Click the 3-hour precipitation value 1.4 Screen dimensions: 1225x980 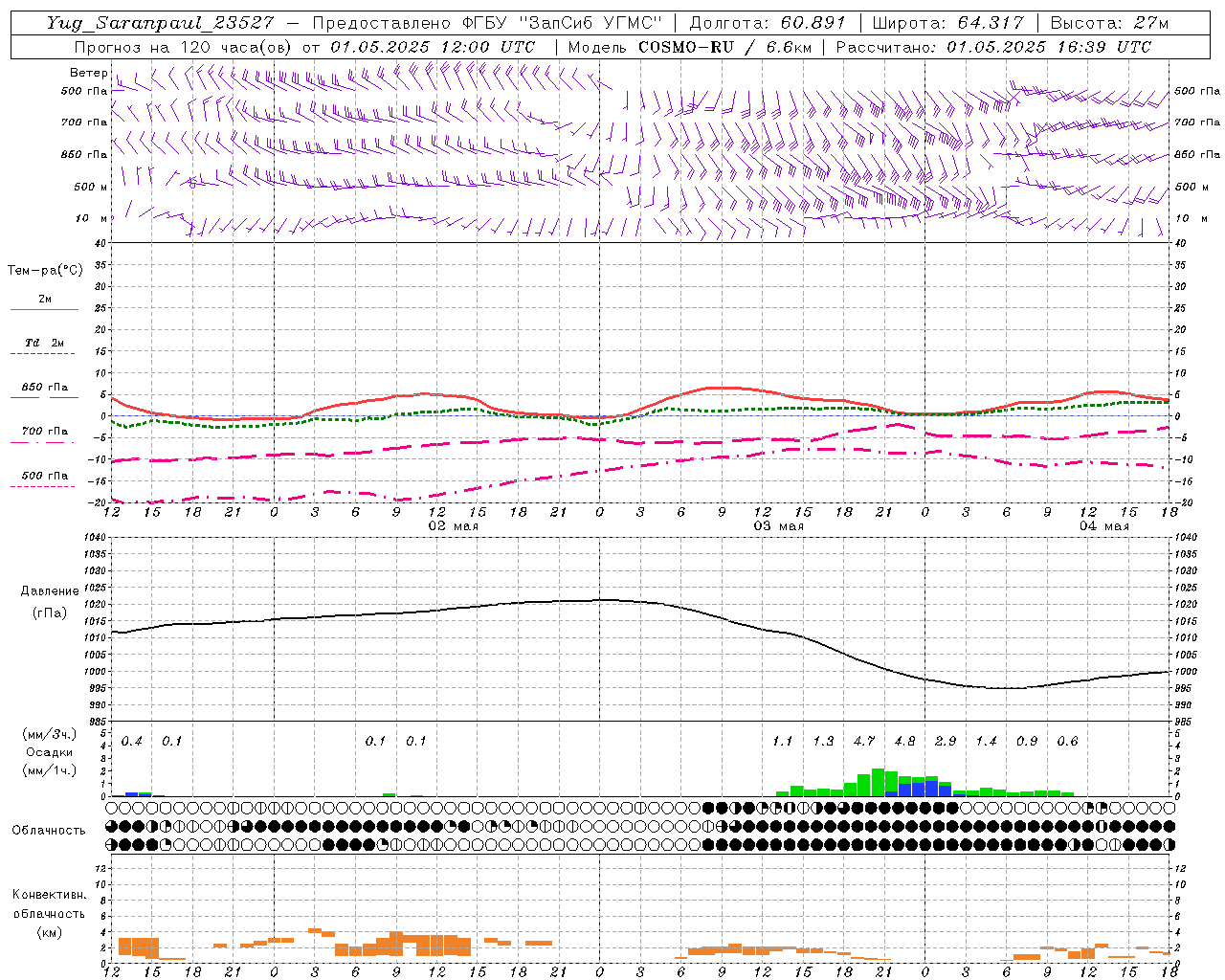986,741
